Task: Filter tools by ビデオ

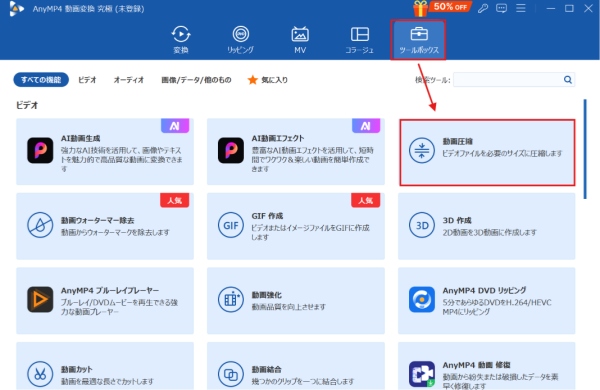Action: pos(87,80)
